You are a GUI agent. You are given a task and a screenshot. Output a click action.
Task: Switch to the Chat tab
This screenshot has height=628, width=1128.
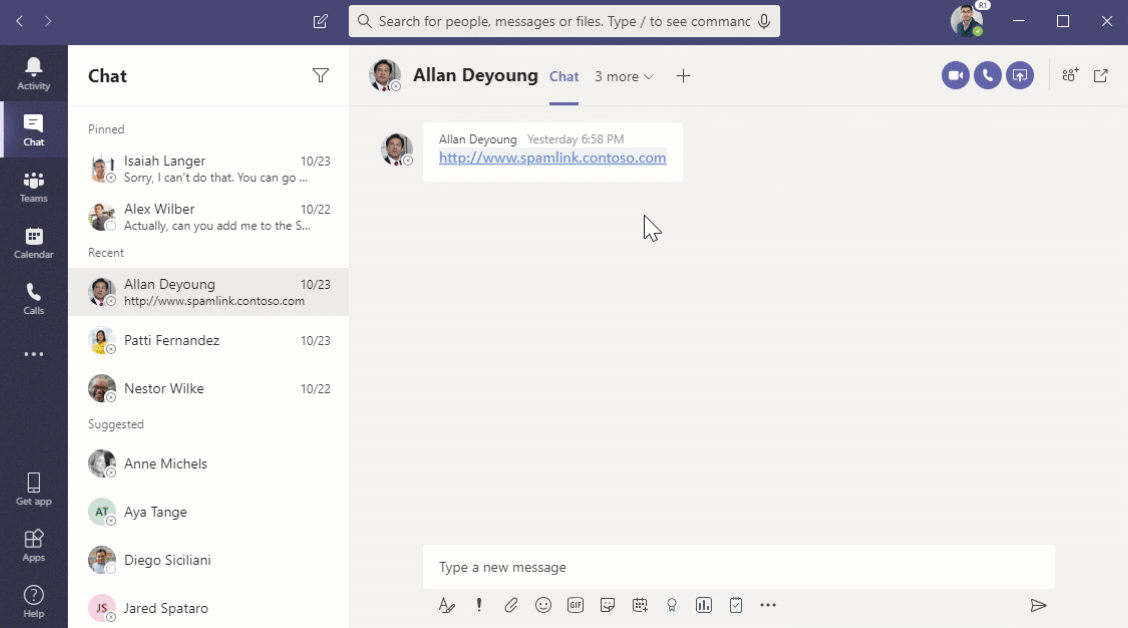click(563, 76)
